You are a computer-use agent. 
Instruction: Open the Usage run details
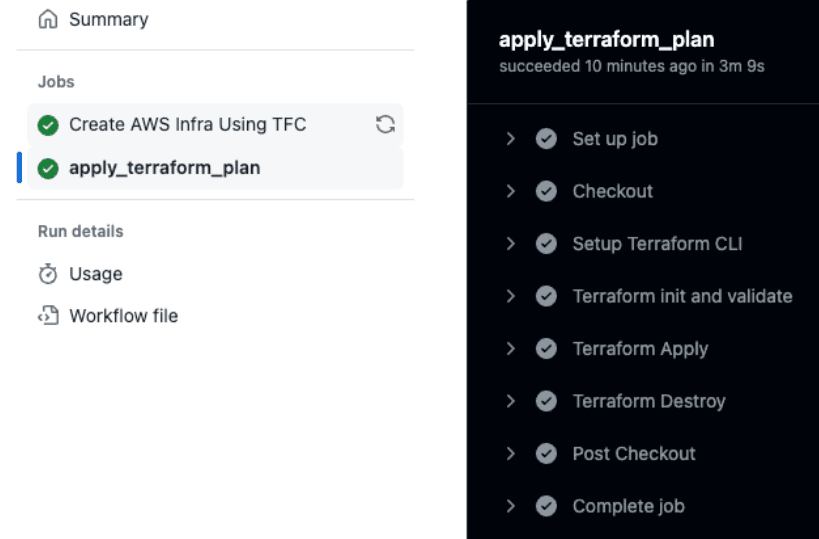pos(95,274)
